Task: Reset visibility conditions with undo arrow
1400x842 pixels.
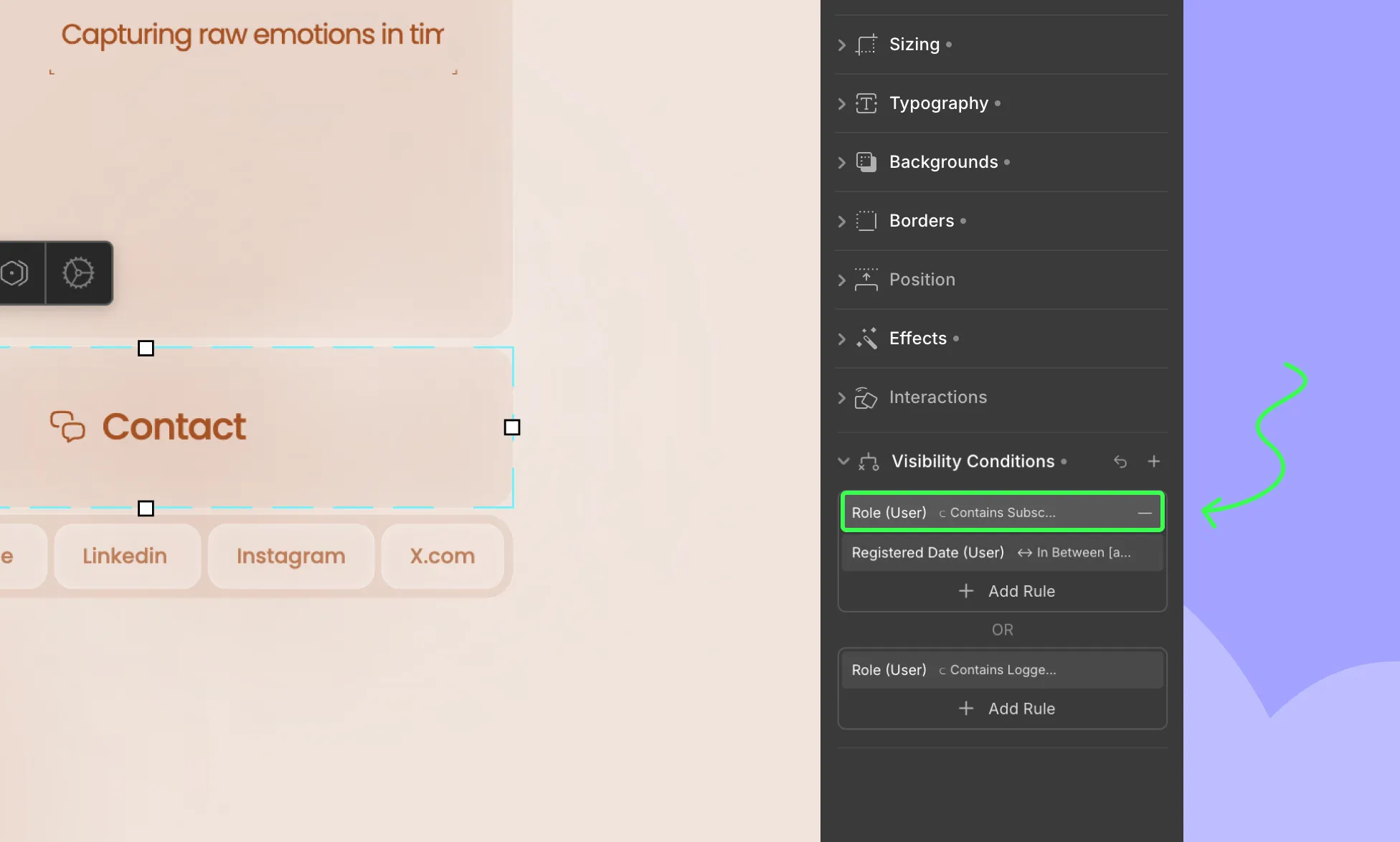Action: (1120, 461)
